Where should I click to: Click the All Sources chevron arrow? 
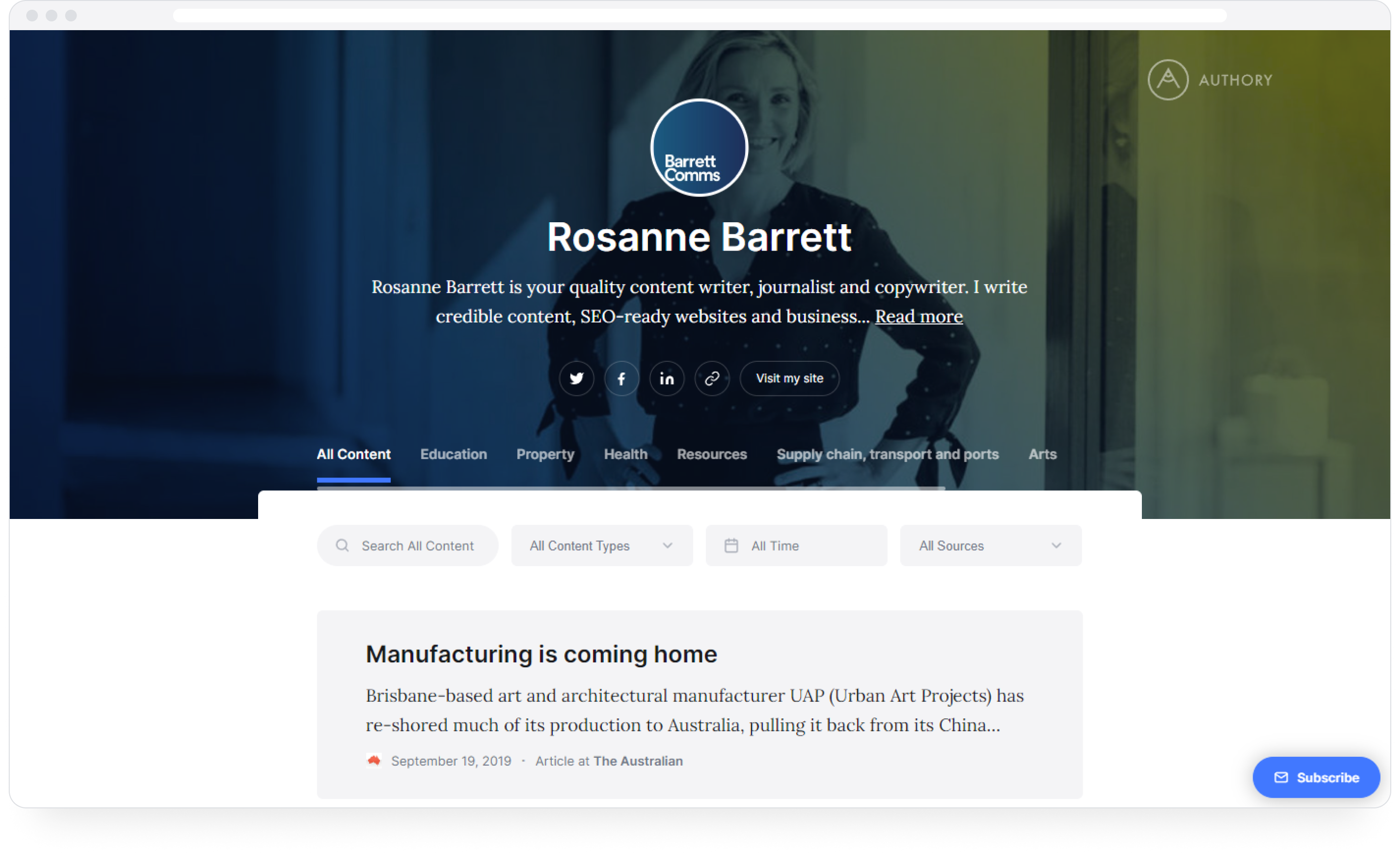(1056, 545)
